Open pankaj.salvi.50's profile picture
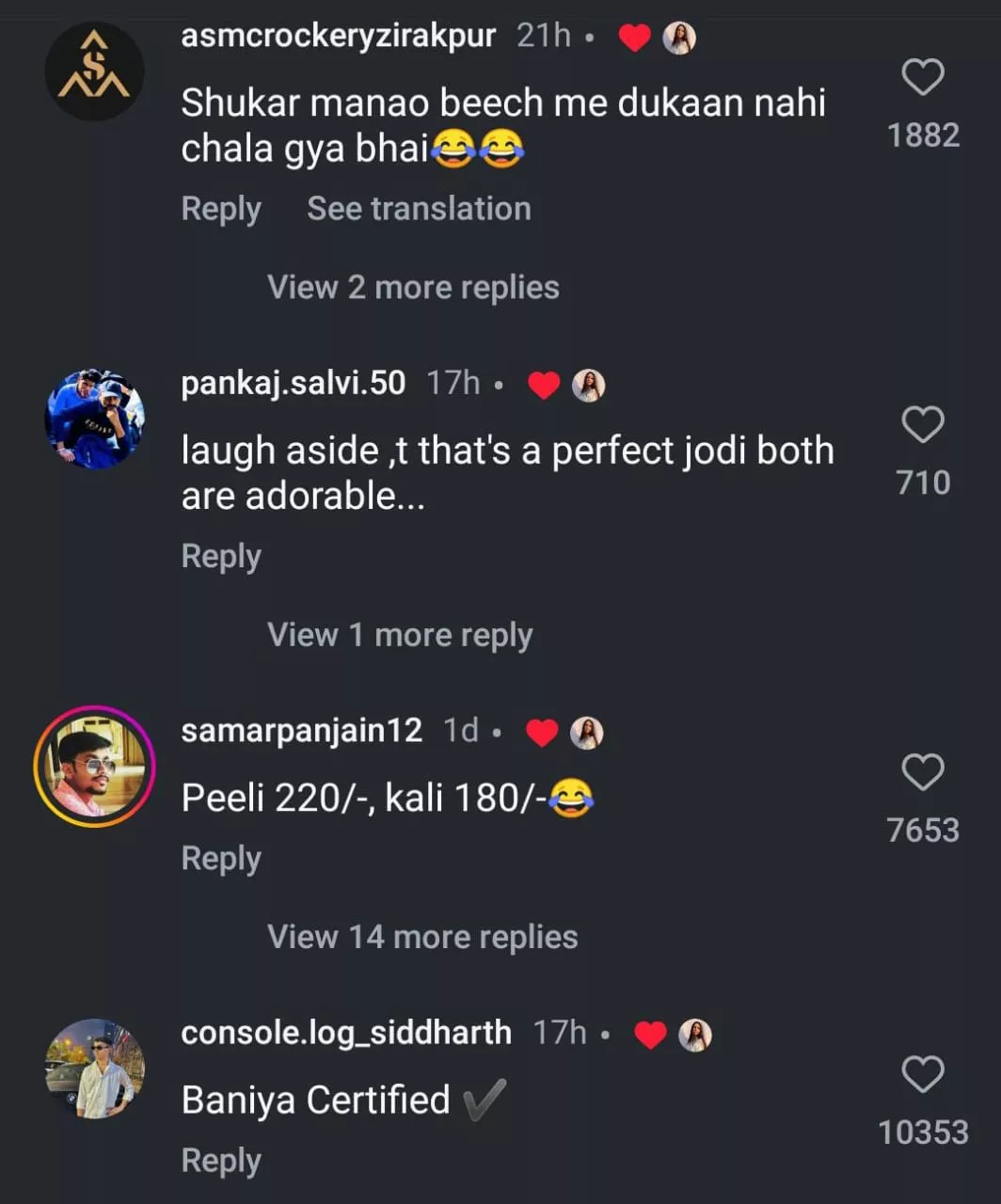Image resolution: width=1001 pixels, height=1204 pixels. coord(94,419)
